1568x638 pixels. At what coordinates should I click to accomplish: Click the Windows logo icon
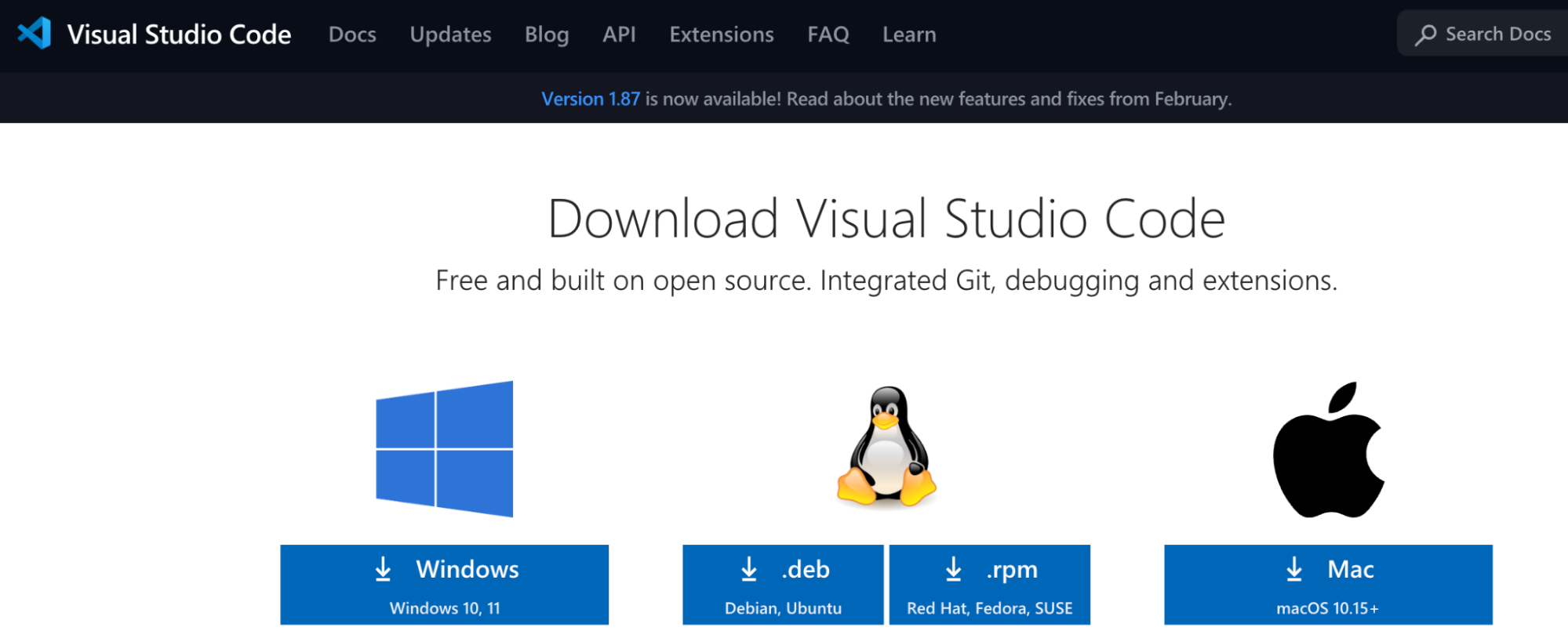444,449
